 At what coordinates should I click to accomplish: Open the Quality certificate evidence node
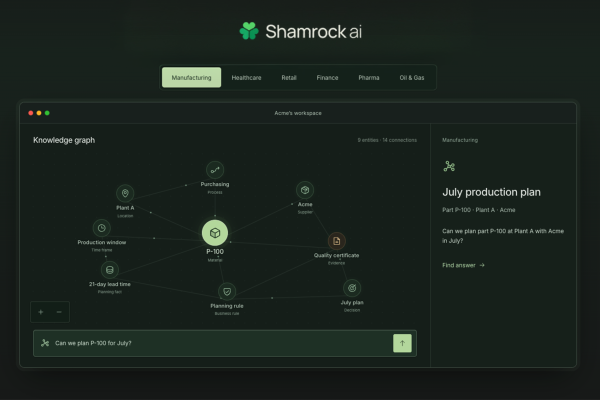point(336,241)
